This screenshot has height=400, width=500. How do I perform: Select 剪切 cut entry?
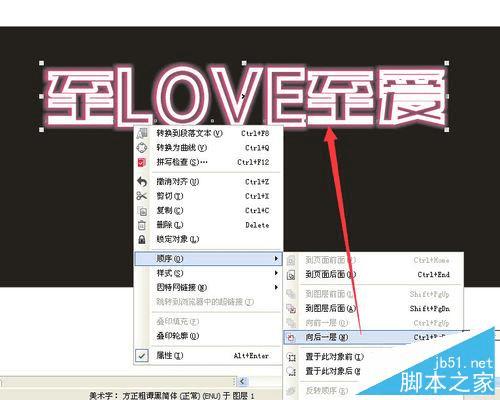point(209,196)
